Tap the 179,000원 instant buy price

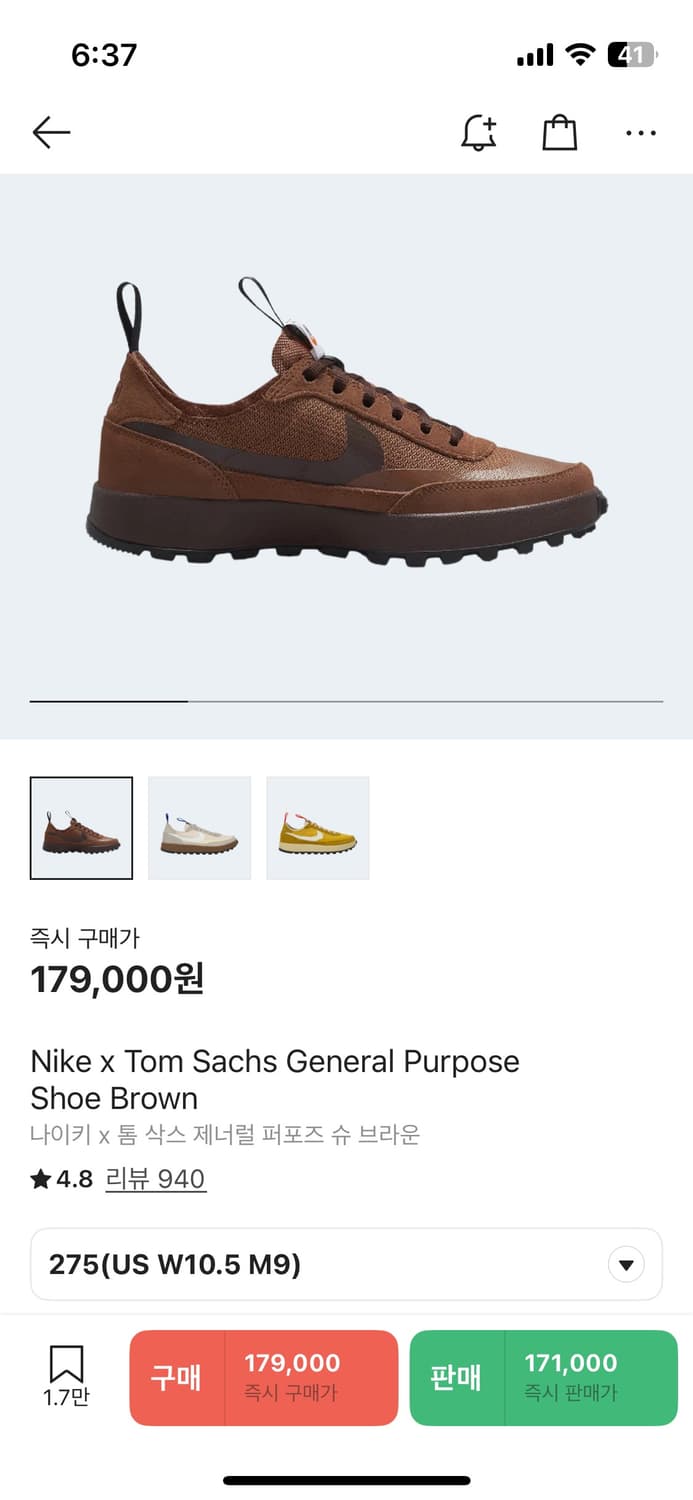117,979
